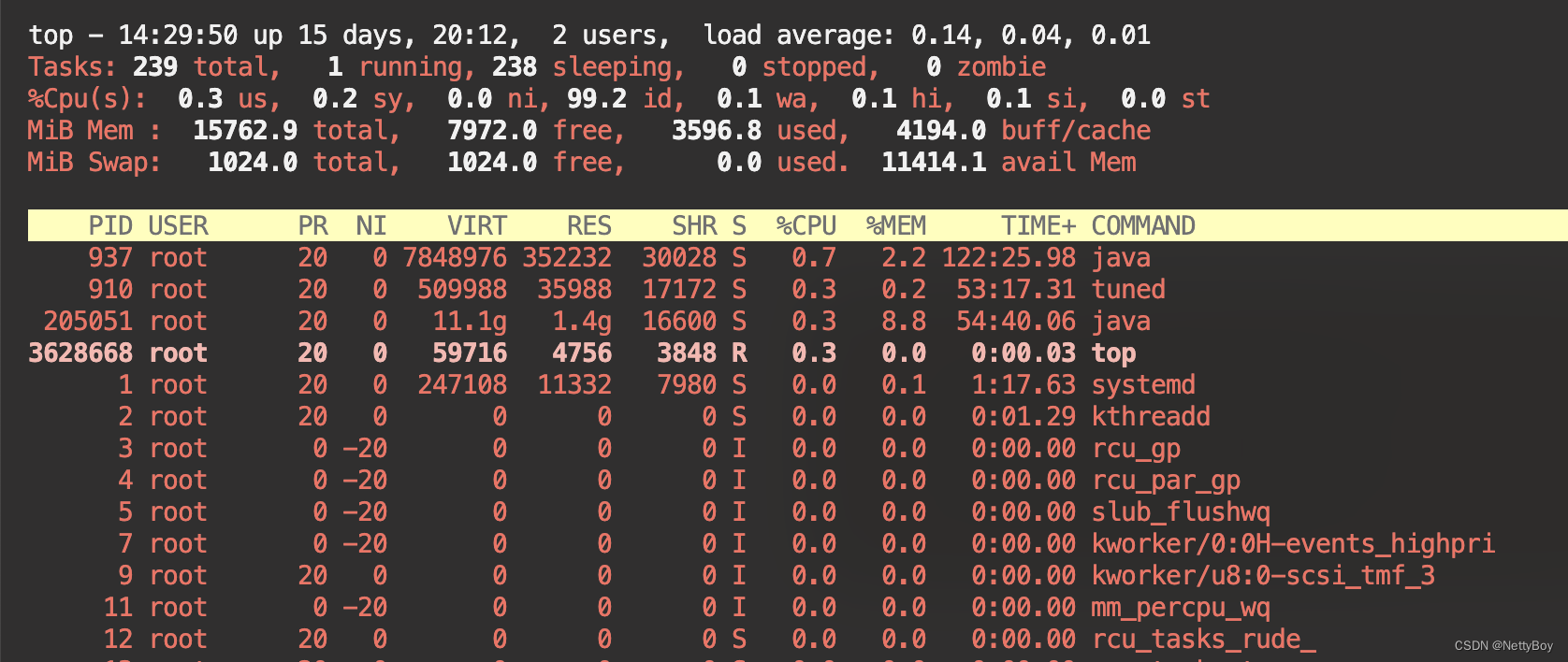Click the %MEM column header
Viewport: 1568px width, 662px height.
tap(896, 226)
